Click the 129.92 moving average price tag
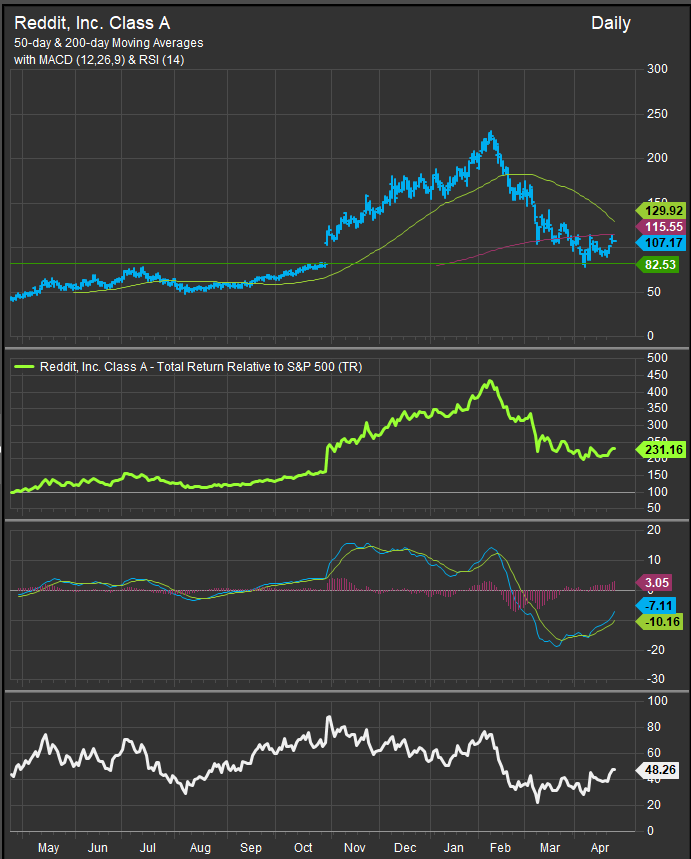691x859 pixels. [660, 211]
